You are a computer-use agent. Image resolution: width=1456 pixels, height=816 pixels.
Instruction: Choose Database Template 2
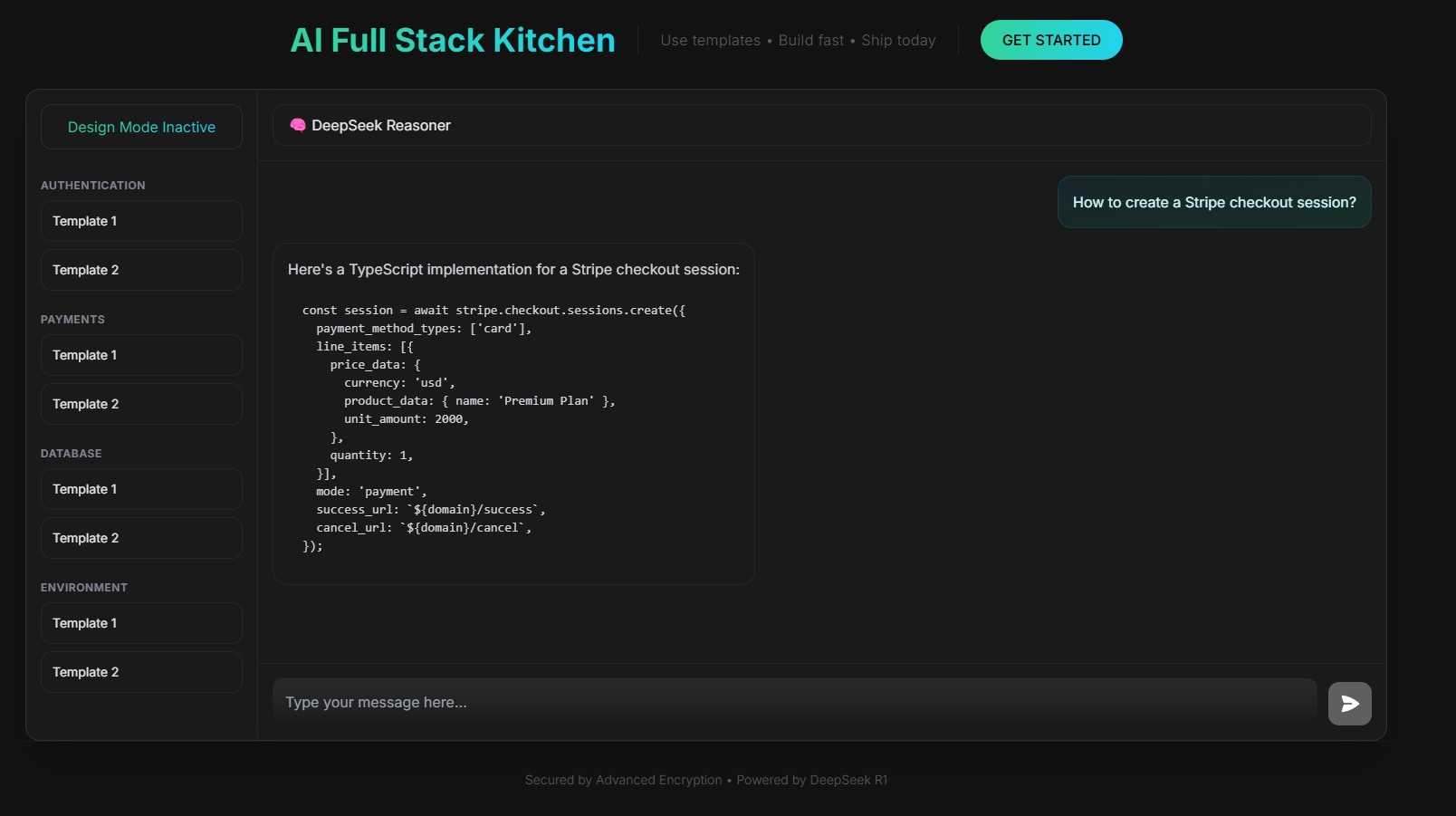pyautogui.click(x=141, y=538)
